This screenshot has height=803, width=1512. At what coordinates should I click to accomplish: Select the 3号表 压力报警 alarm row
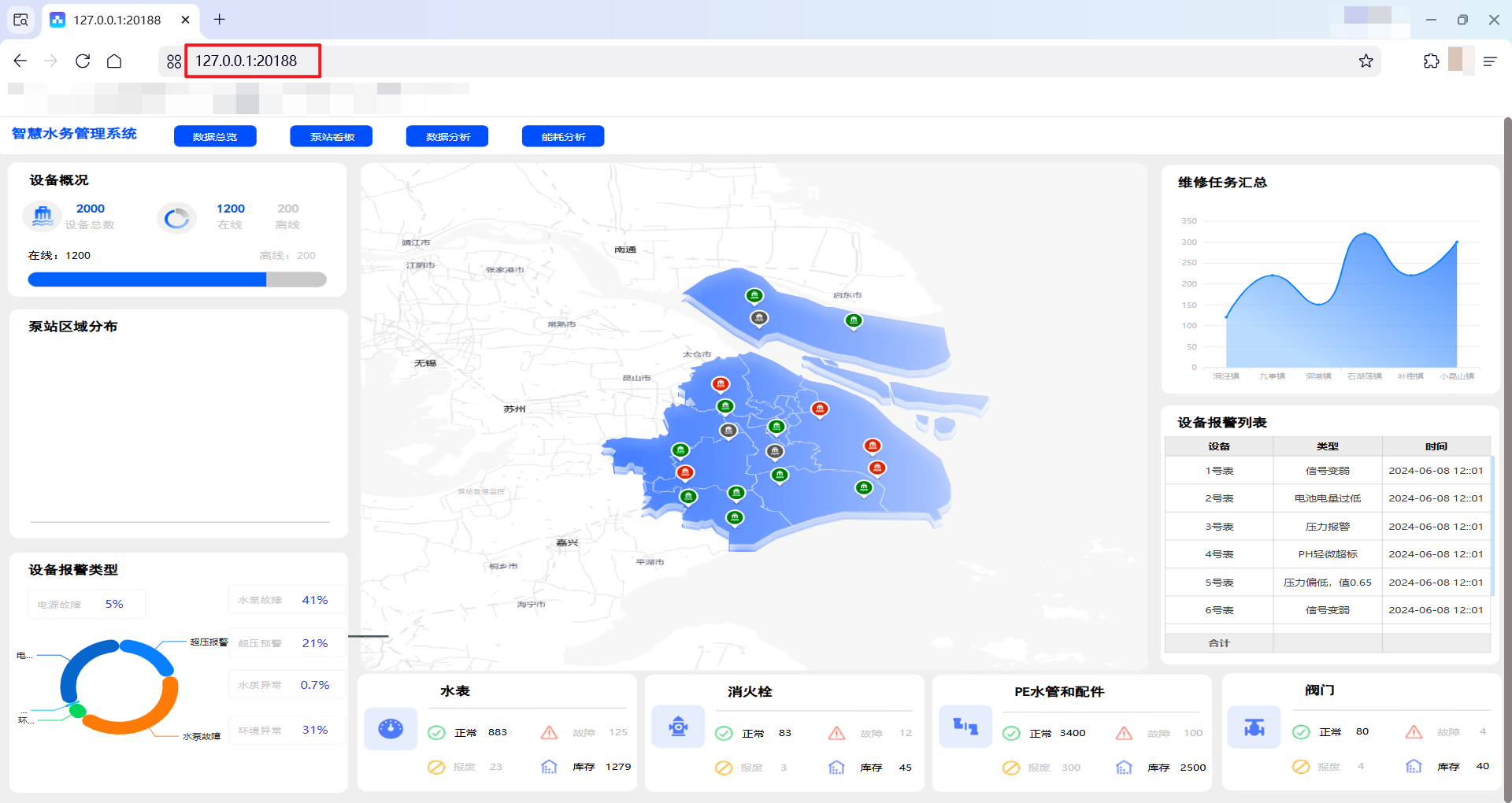[x=1327, y=527]
